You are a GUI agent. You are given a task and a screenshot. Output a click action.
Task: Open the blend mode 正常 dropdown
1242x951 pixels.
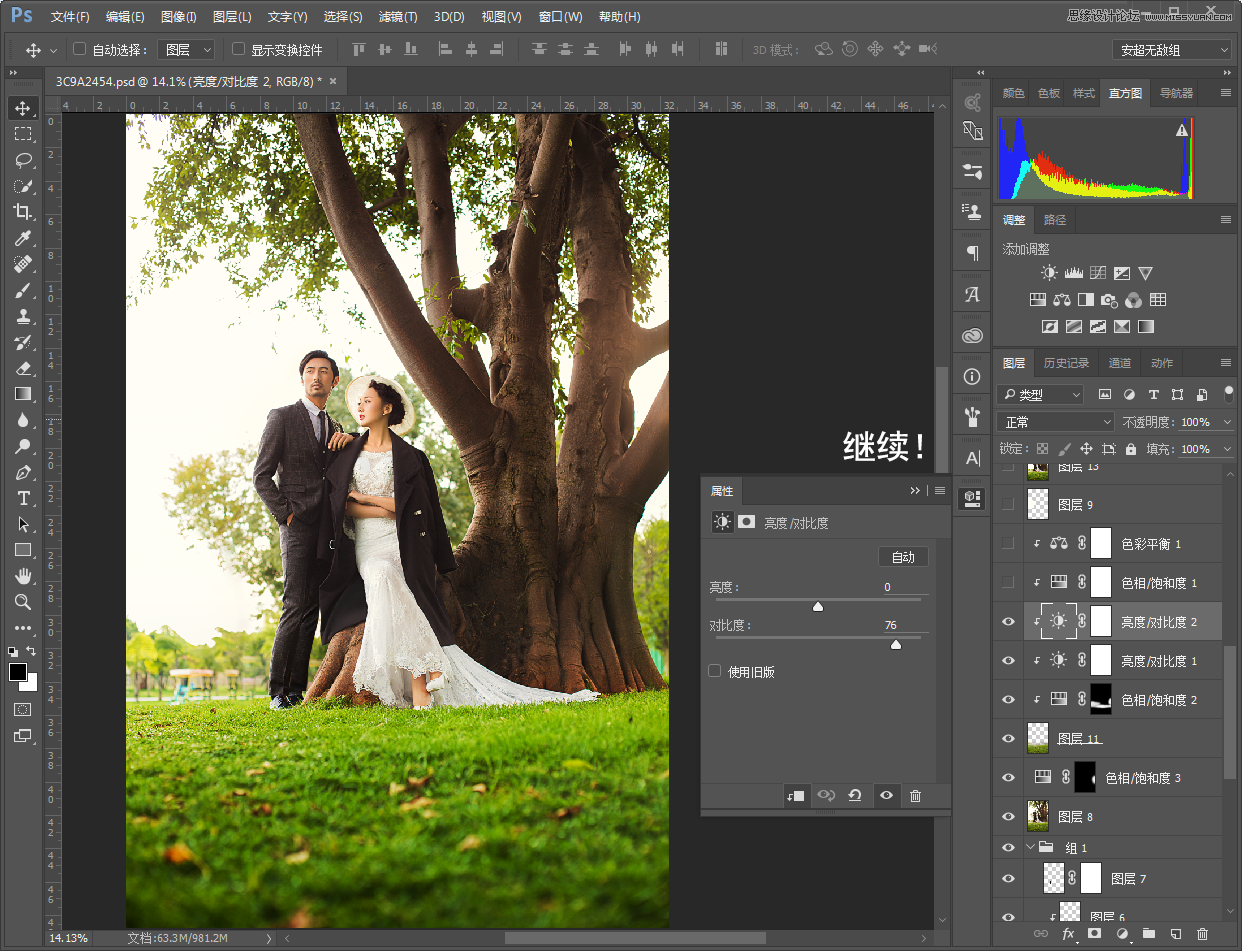1054,422
